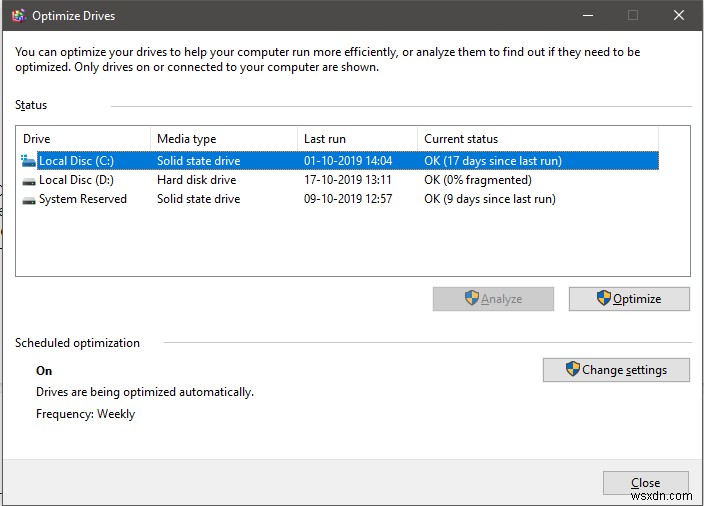Click the System Reserved drive icon

[x=28, y=199]
